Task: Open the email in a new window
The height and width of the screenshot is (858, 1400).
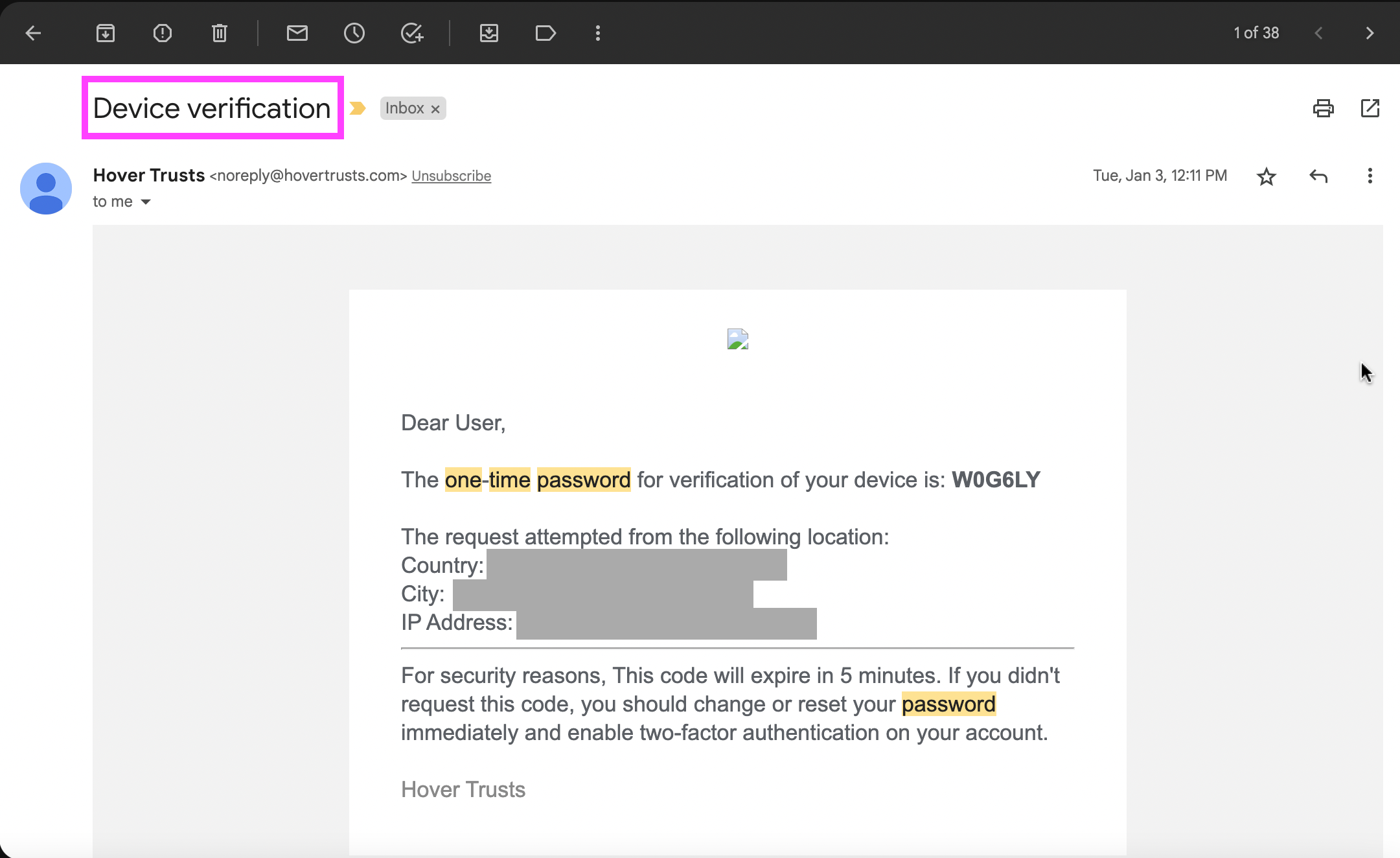Action: point(1370,108)
